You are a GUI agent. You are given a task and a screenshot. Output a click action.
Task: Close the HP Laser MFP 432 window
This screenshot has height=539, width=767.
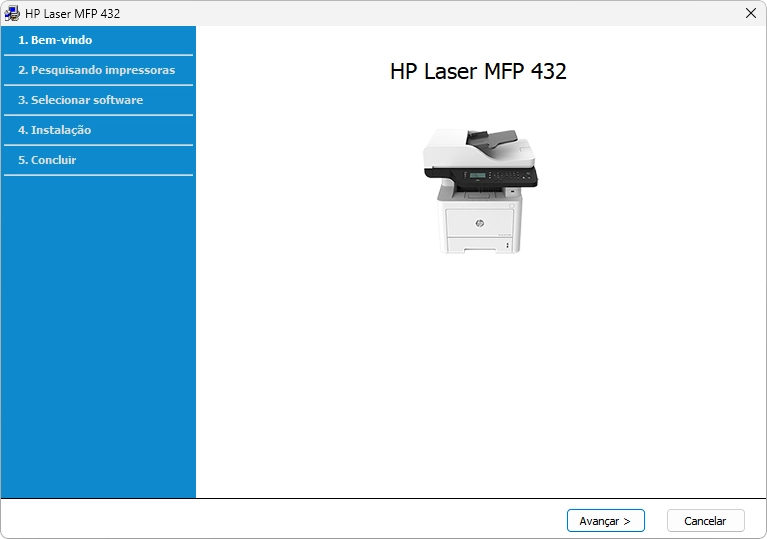pyautogui.click(x=751, y=13)
